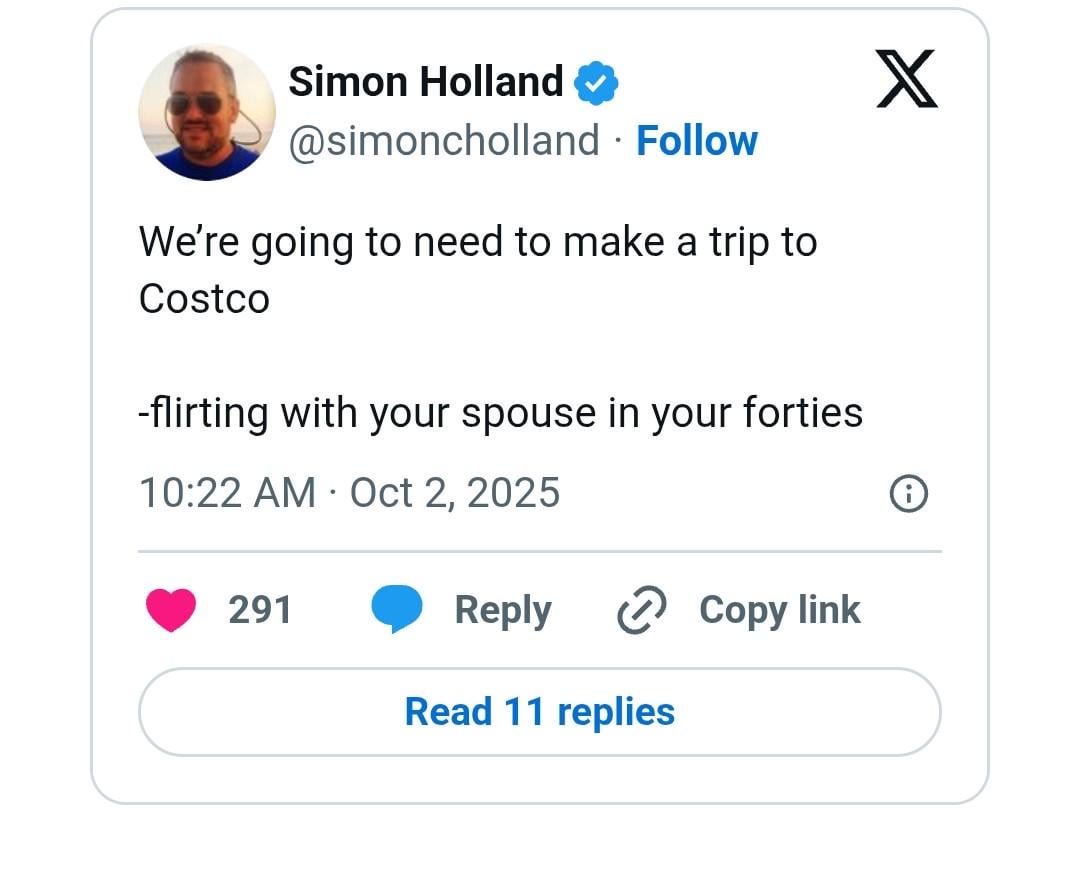Click the Oct 2, 2025 date
Screen dimensions: 1080x890
point(455,493)
